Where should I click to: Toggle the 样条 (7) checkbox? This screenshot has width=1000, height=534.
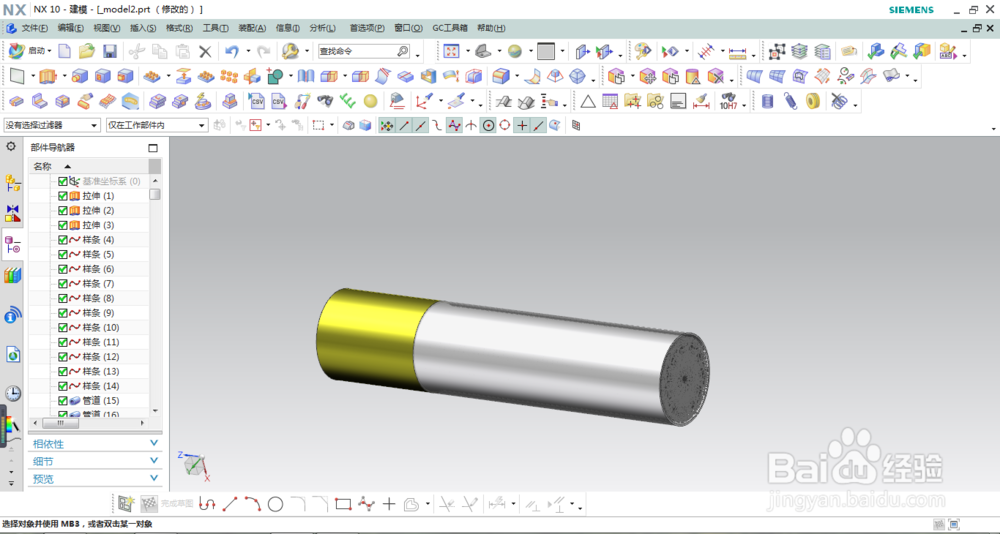click(62, 284)
